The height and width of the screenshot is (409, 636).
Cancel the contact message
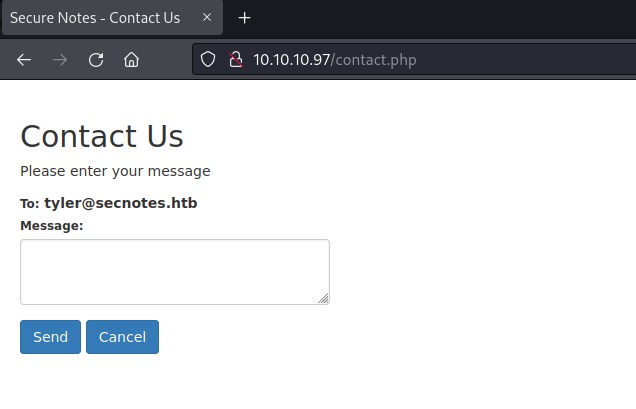click(x=122, y=337)
